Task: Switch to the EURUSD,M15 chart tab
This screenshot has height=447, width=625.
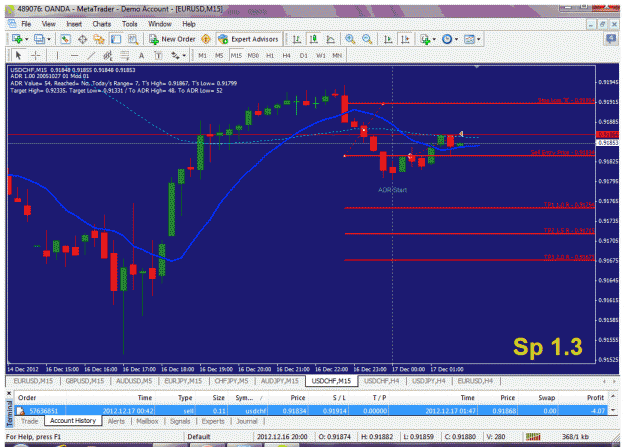Action: tap(33, 381)
